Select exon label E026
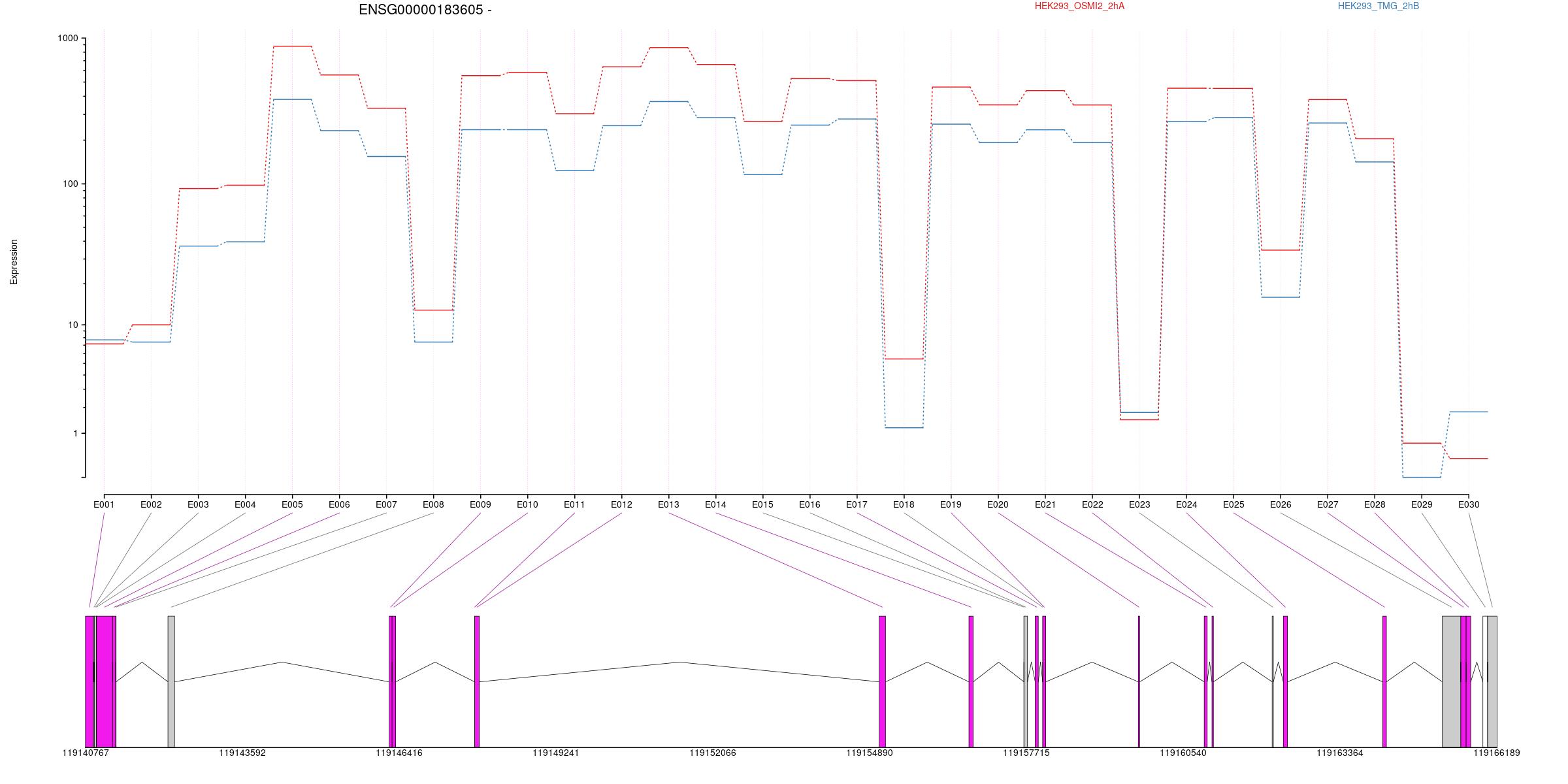This screenshot has width=1568, height=784. tap(1281, 504)
